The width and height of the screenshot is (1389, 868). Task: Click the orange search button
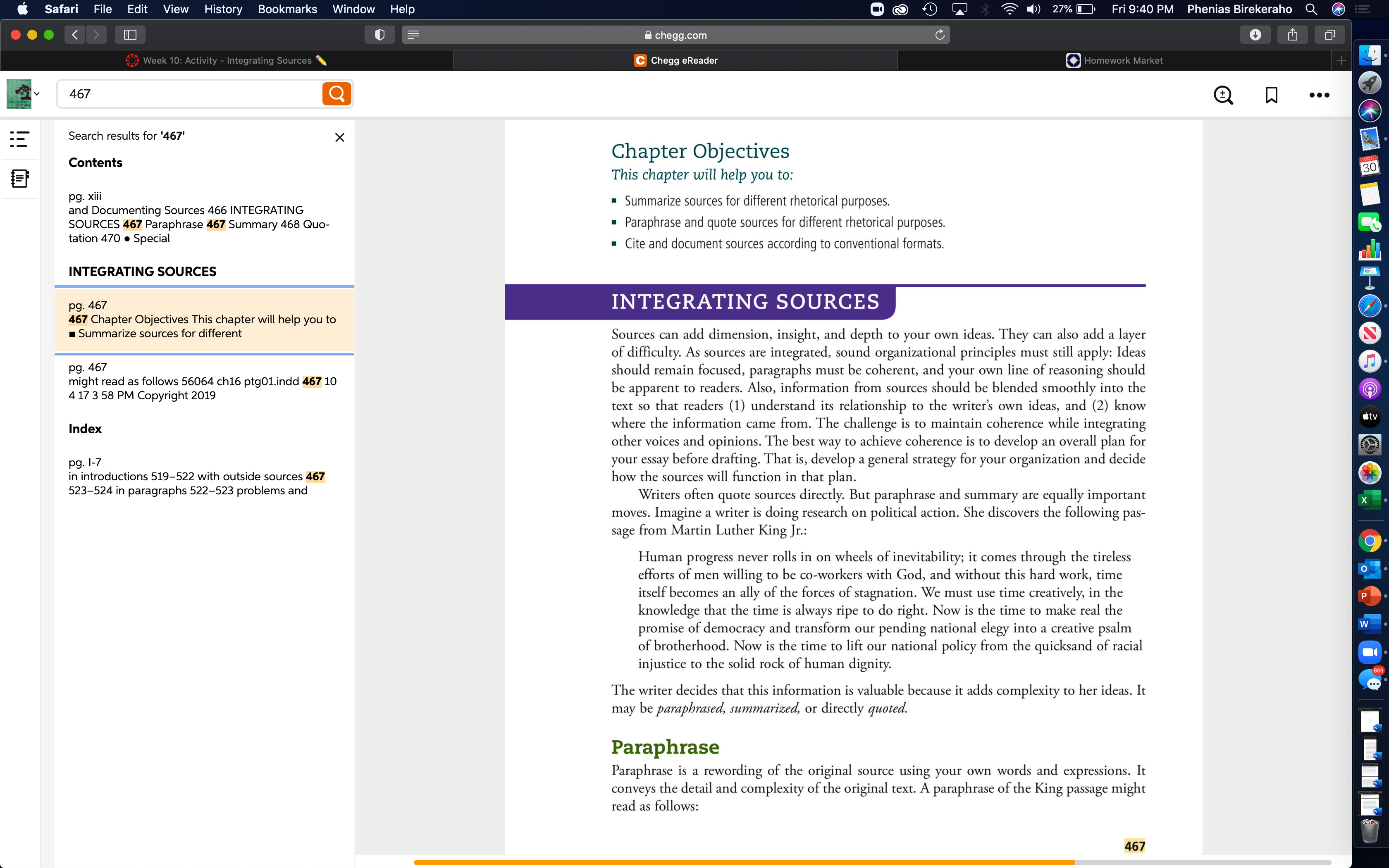337,93
